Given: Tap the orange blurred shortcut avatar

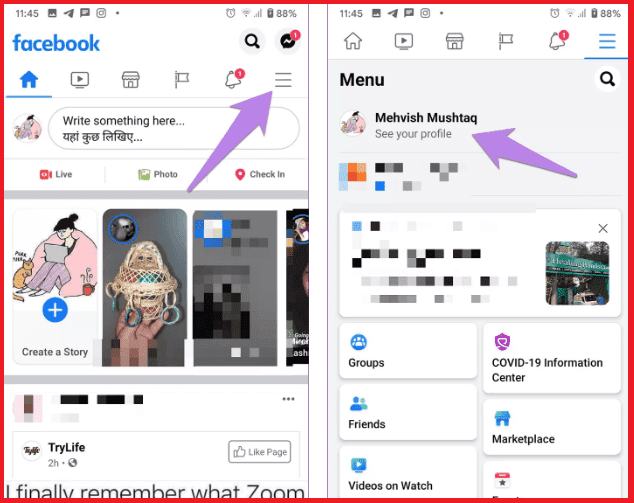Looking at the screenshot, I should coord(353,177).
